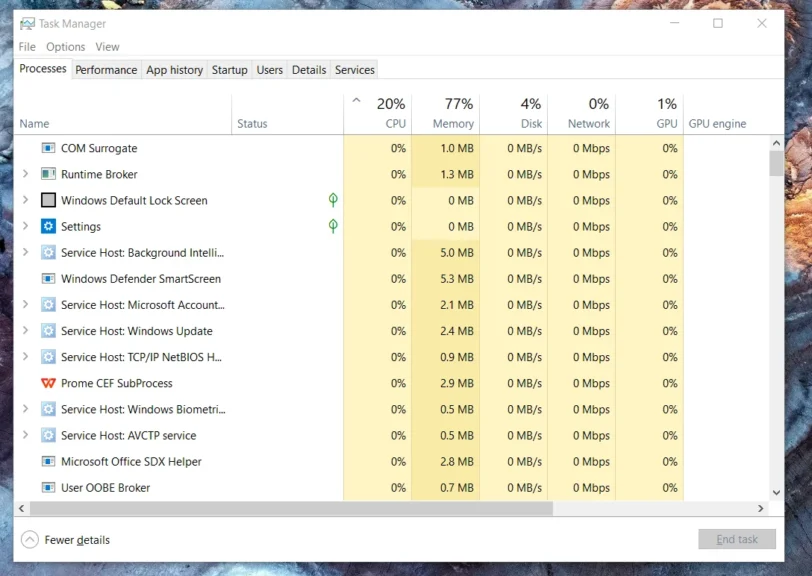Switch to the Services tab
This screenshot has width=812, height=576.
click(355, 70)
